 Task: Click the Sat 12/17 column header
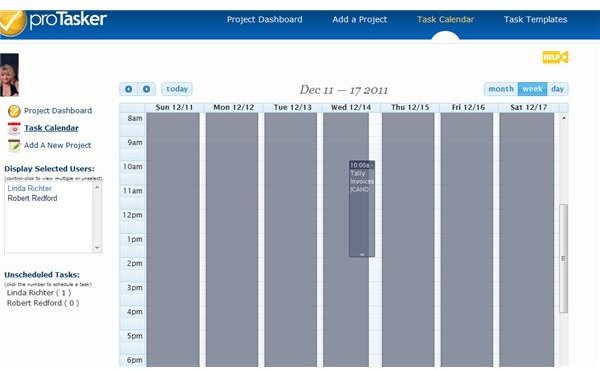coord(529,108)
